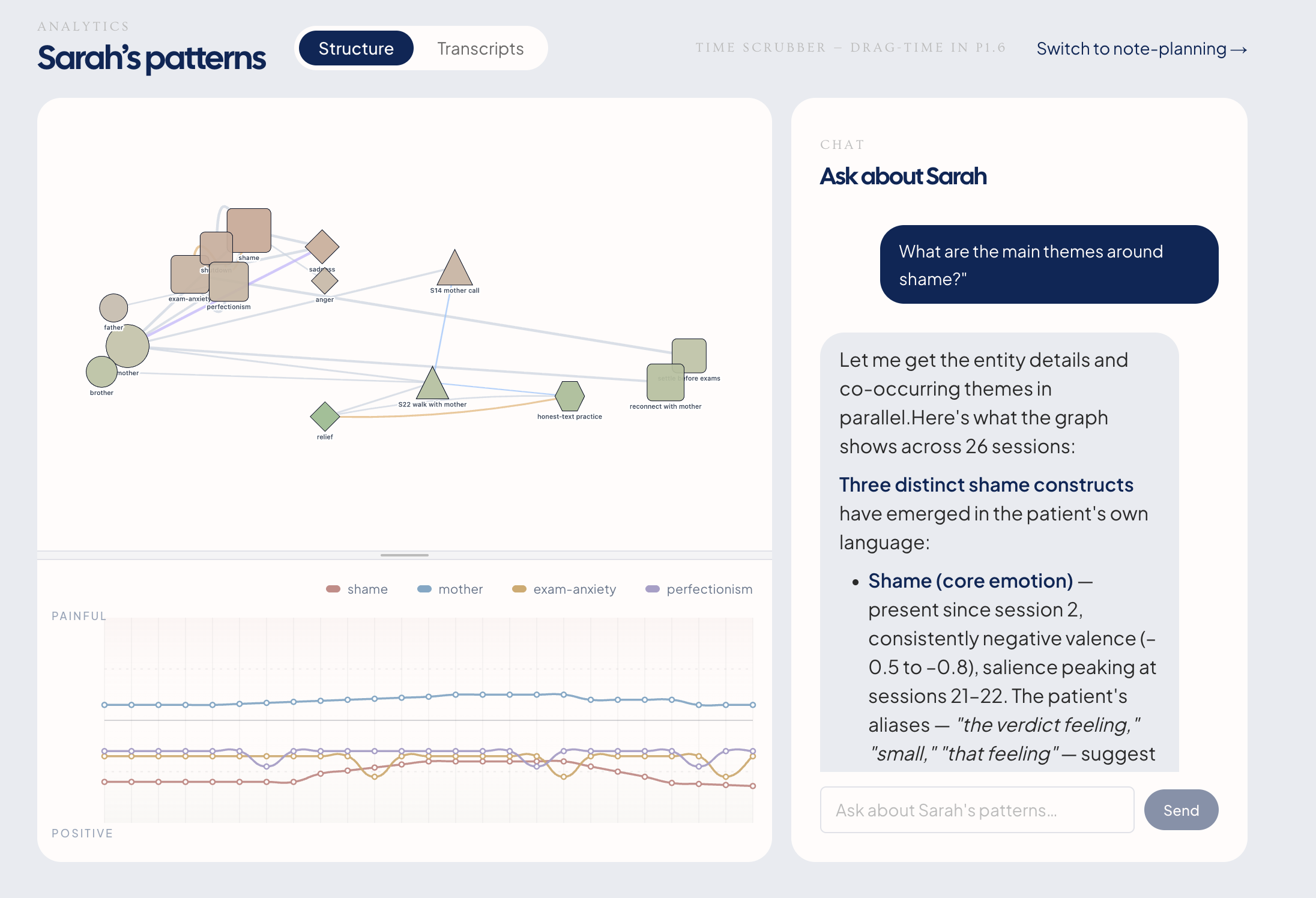Click the brother circle node
This screenshot has width=1316, height=898.
coord(101,372)
